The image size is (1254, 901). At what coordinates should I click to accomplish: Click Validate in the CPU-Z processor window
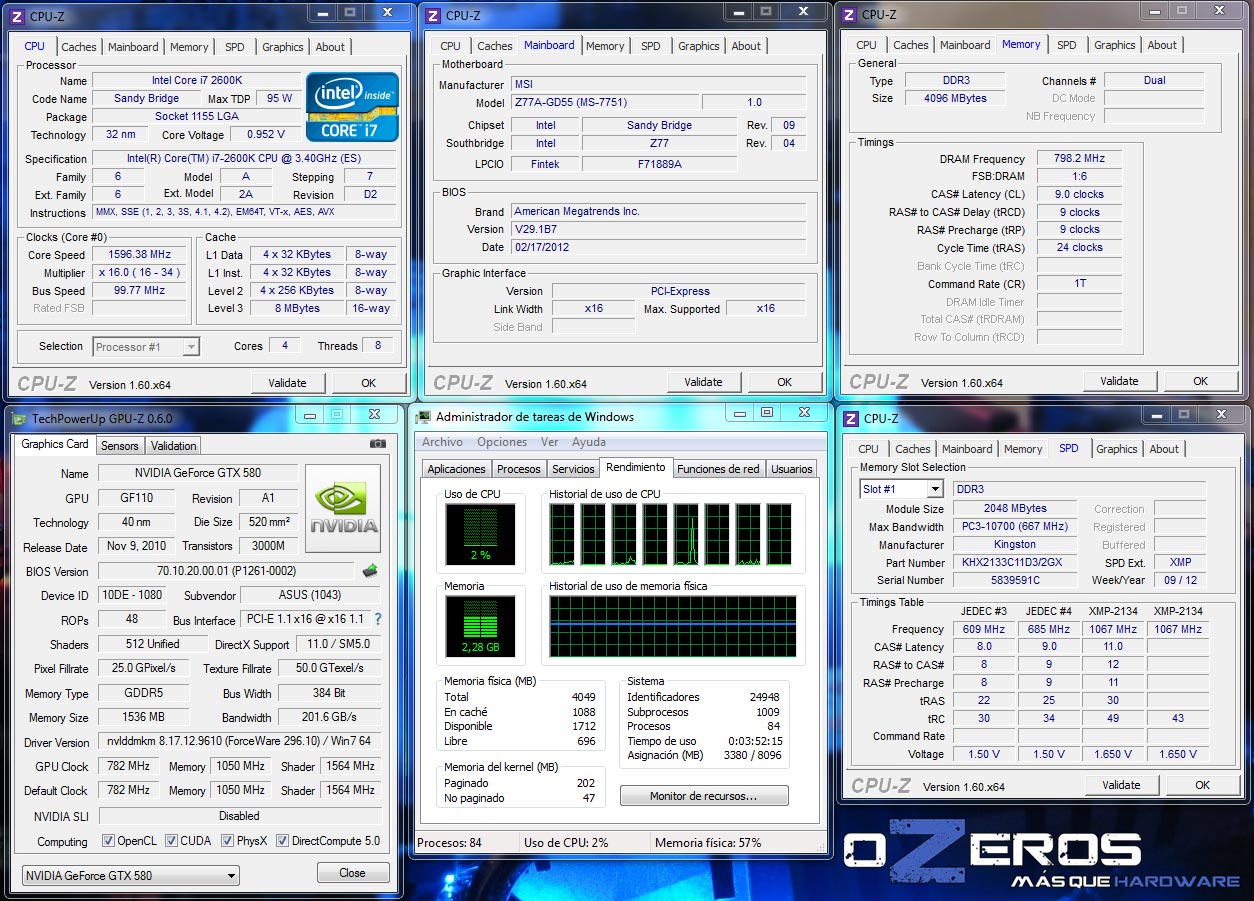tap(287, 383)
